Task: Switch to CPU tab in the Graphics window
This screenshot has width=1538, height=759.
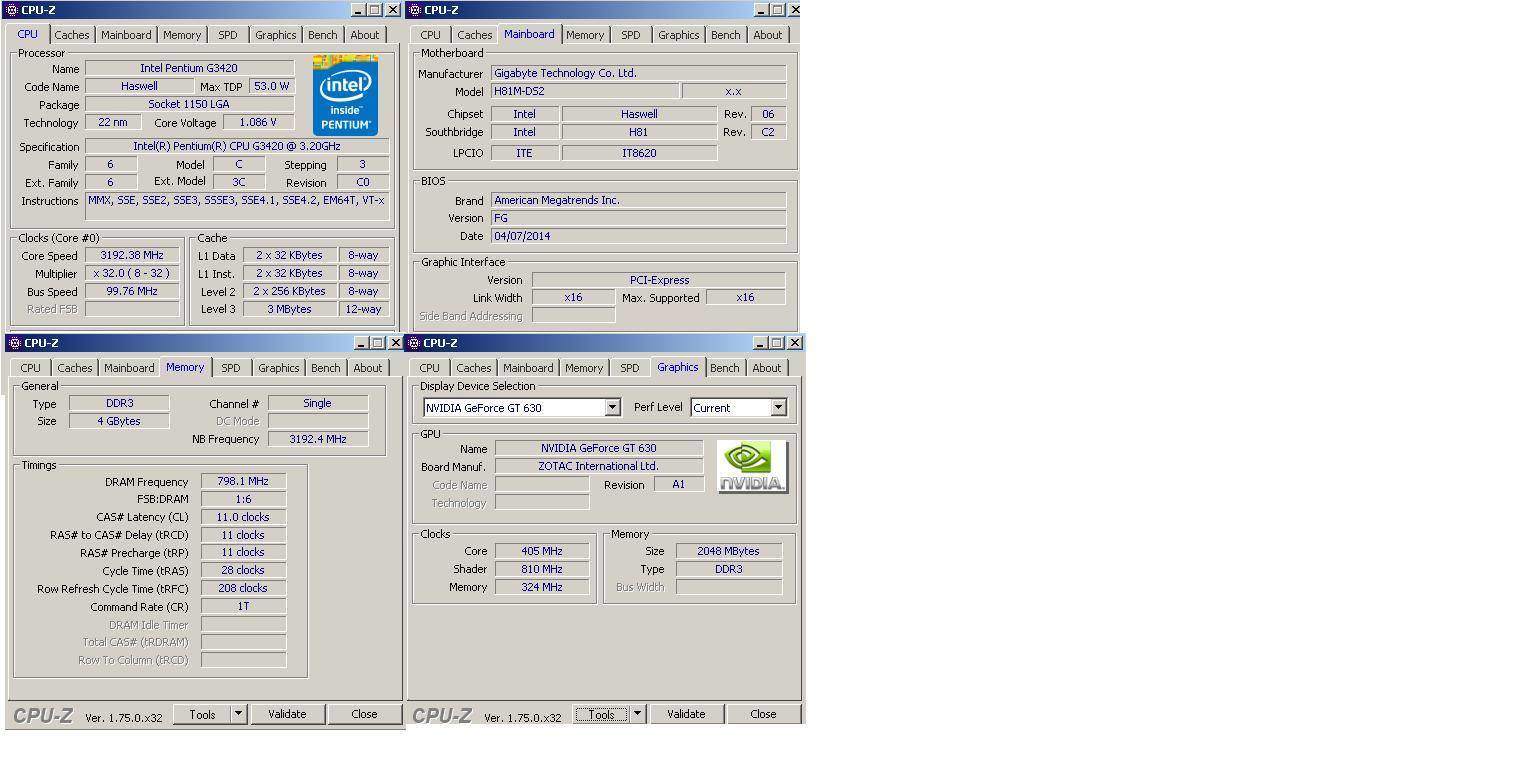Action: pos(429,368)
